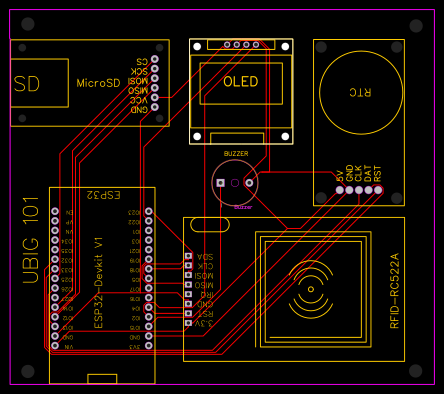444x394 pixels.
Task: Select the SCK pad on MicroSD module
Action: pos(155,69)
